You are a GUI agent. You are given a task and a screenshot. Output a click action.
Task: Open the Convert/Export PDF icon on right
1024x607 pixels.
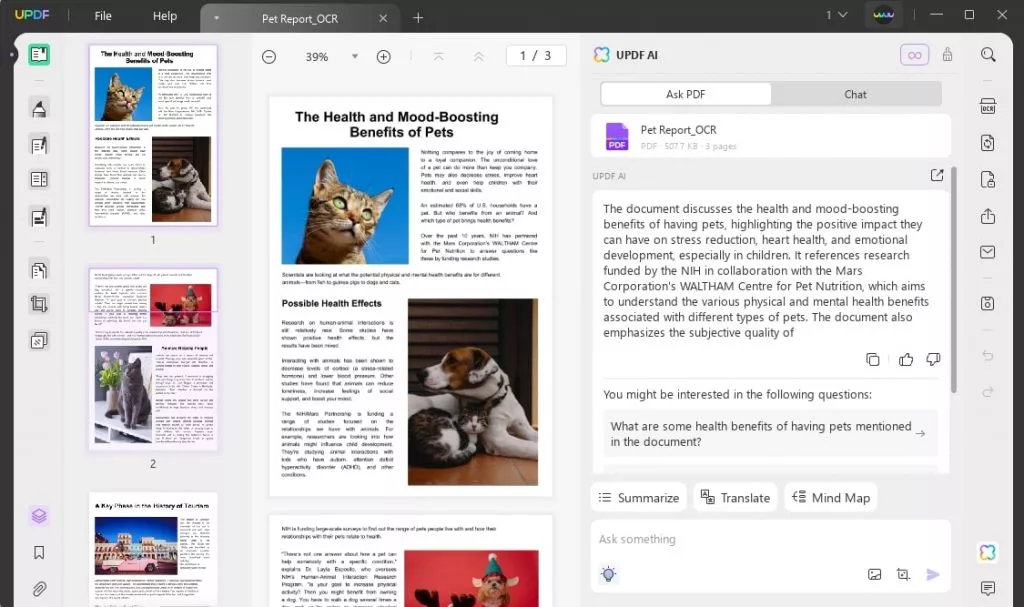988,142
